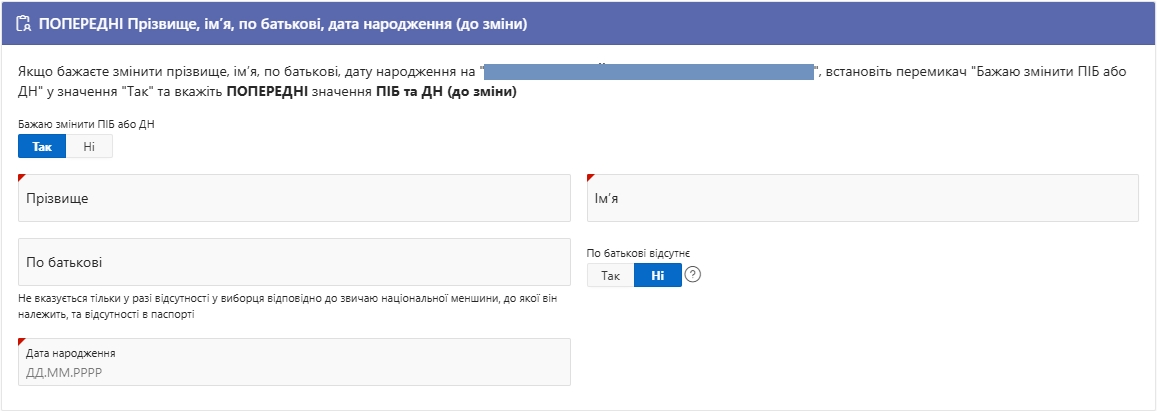Click into the По батькові text field
The width and height of the screenshot is (1157, 411).
294,262
